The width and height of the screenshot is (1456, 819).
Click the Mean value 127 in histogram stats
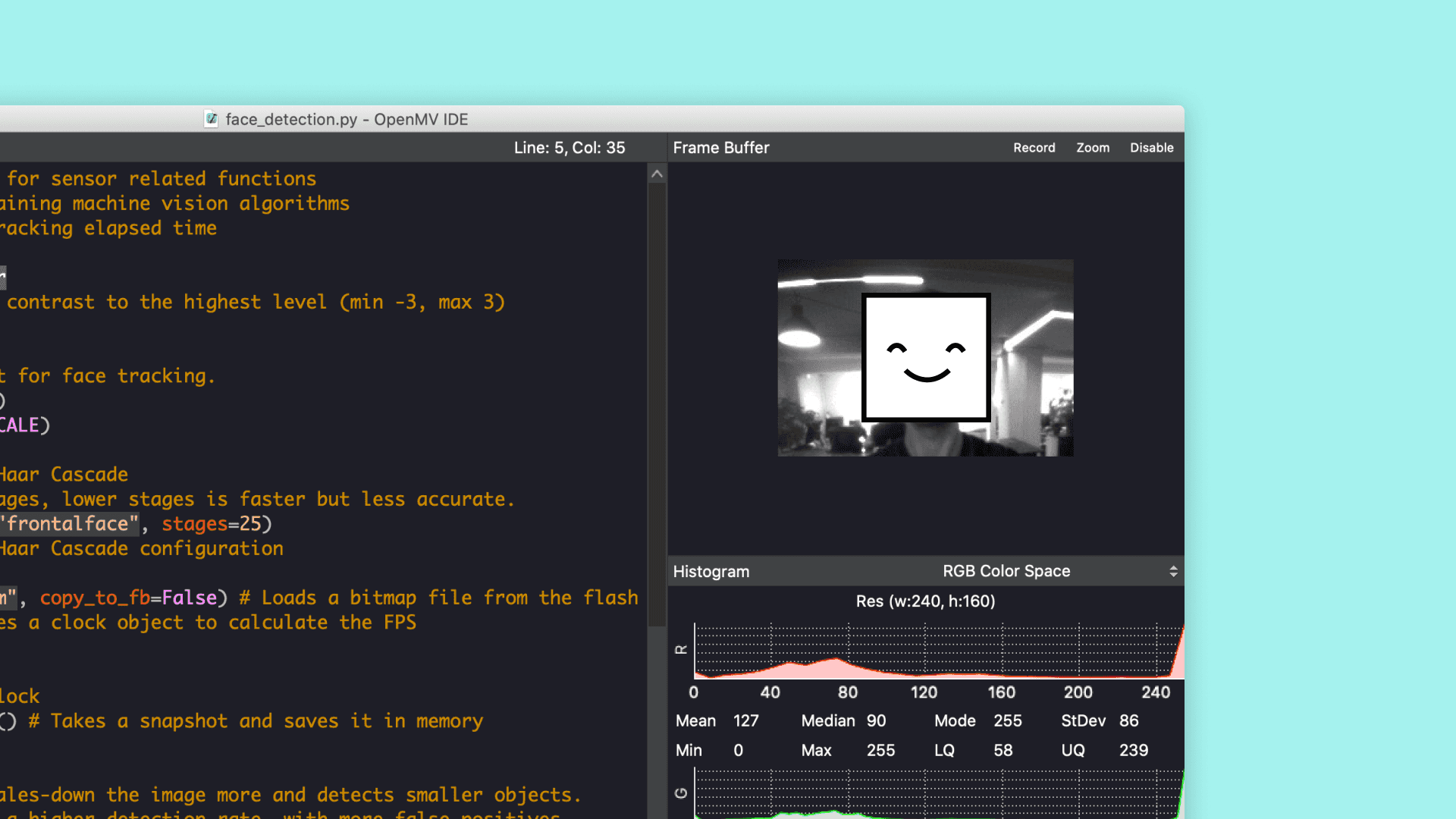pos(745,721)
